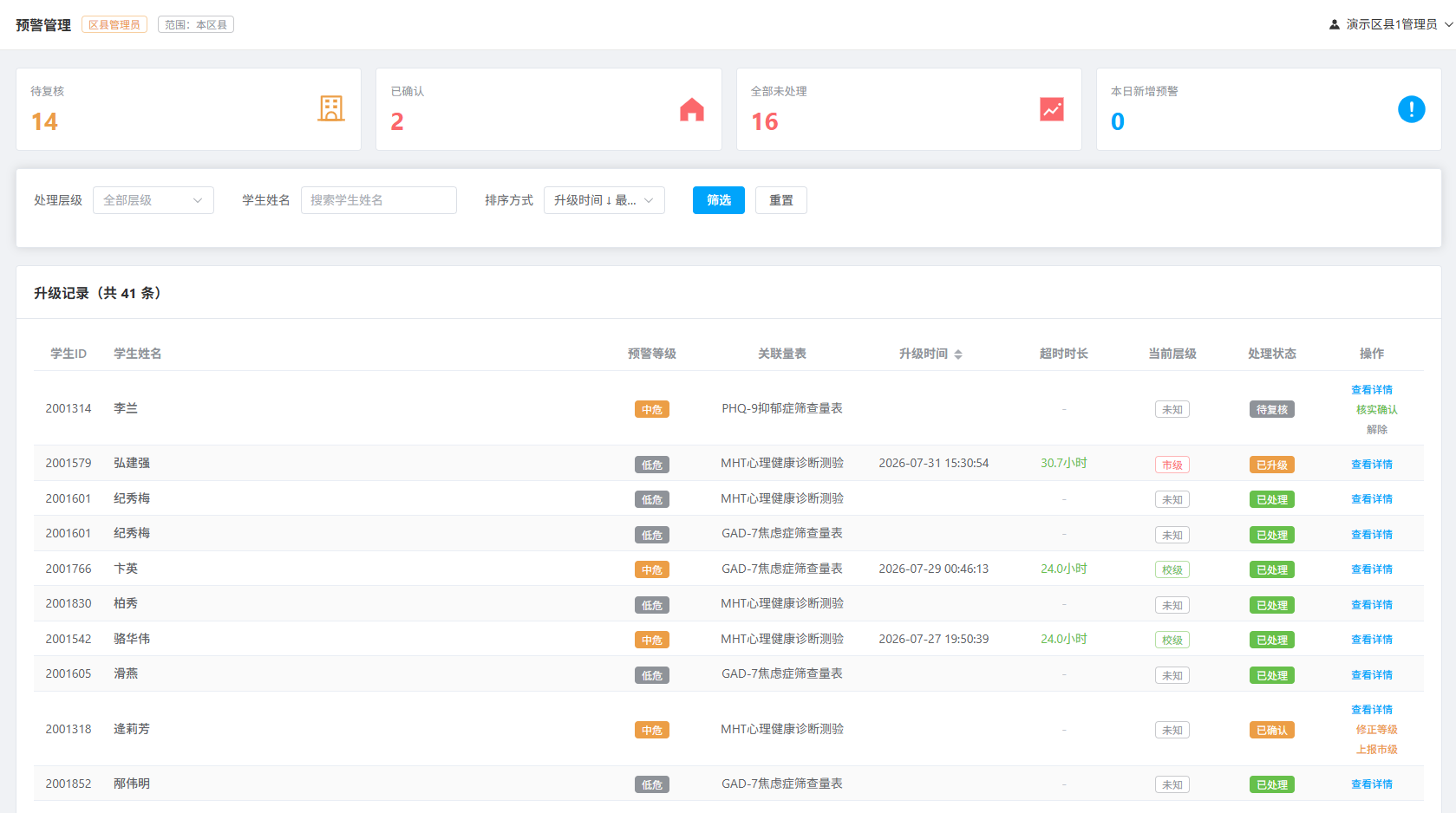Viewport: 1456px width, 813px height.
Task: Toggle the sort arrows next to 升级时间
Action: (x=958, y=354)
